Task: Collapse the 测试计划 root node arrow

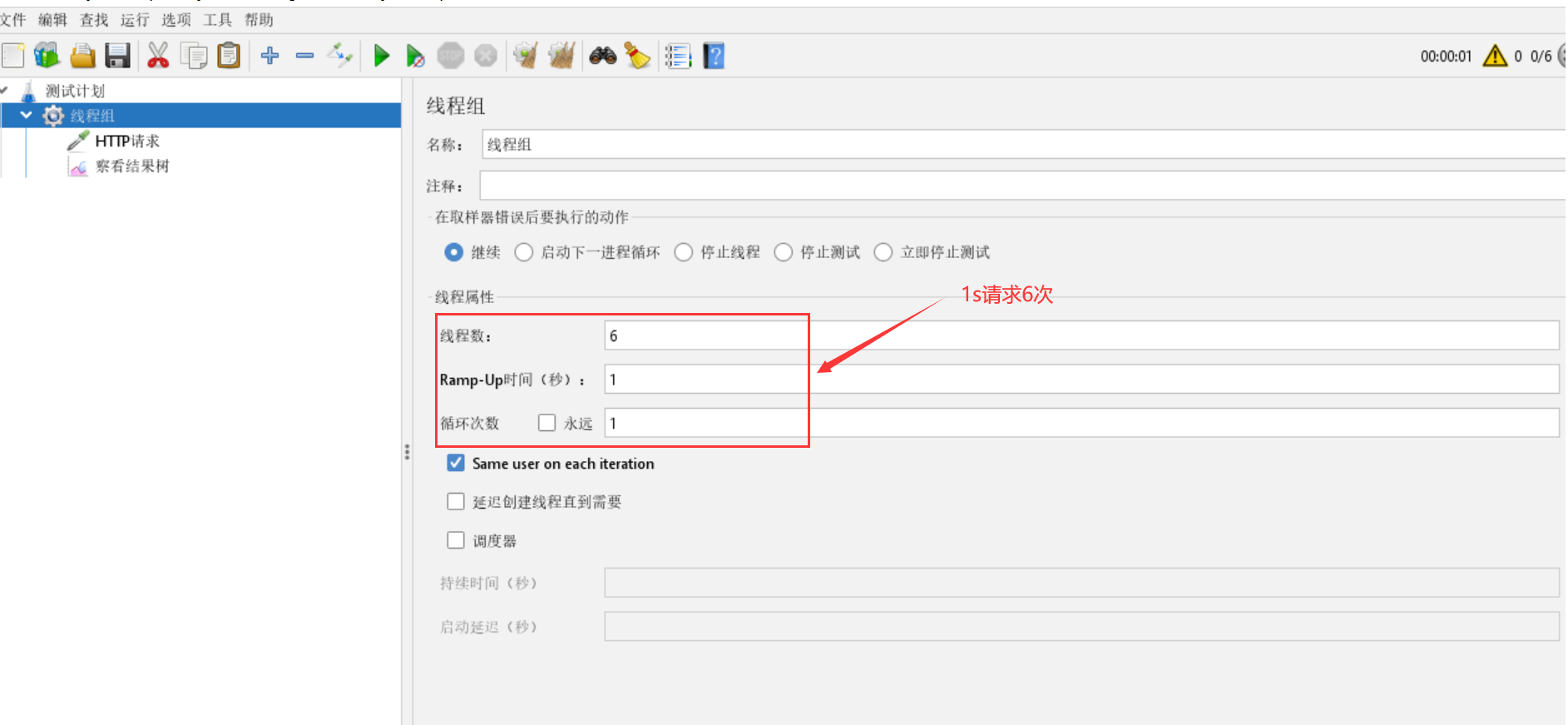Action: click(x=4, y=90)
